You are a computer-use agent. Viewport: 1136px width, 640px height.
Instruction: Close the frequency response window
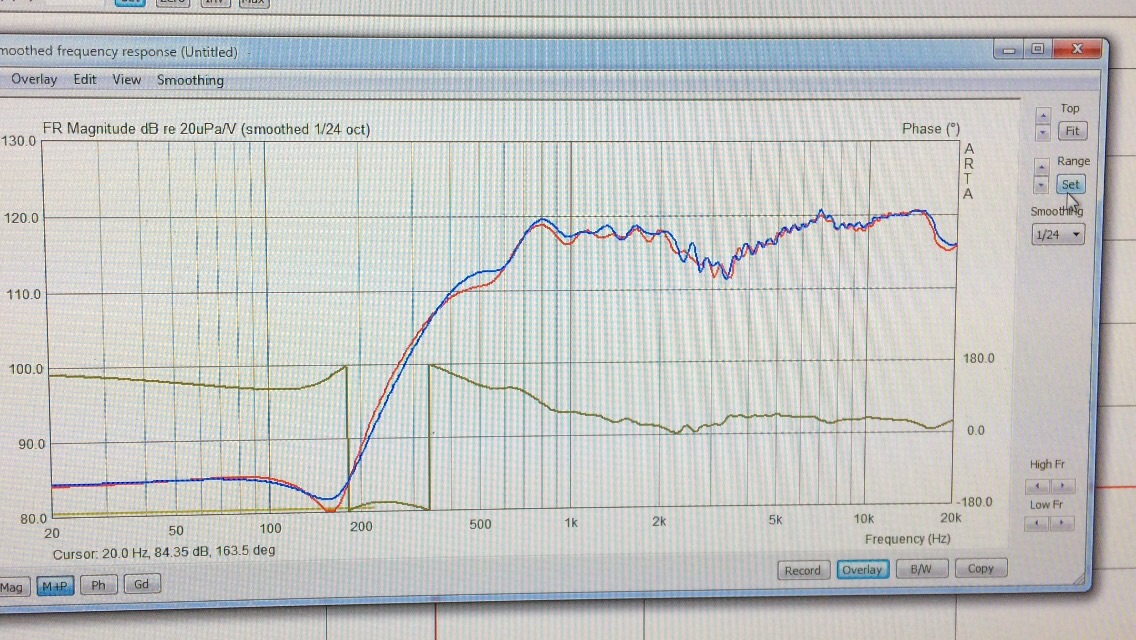click(1077, 49)
